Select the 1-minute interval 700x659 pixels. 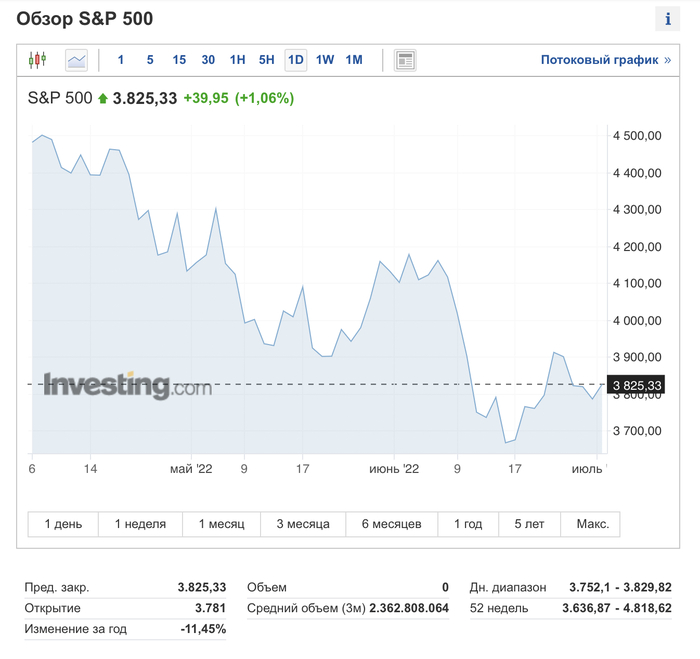point(121,60)
